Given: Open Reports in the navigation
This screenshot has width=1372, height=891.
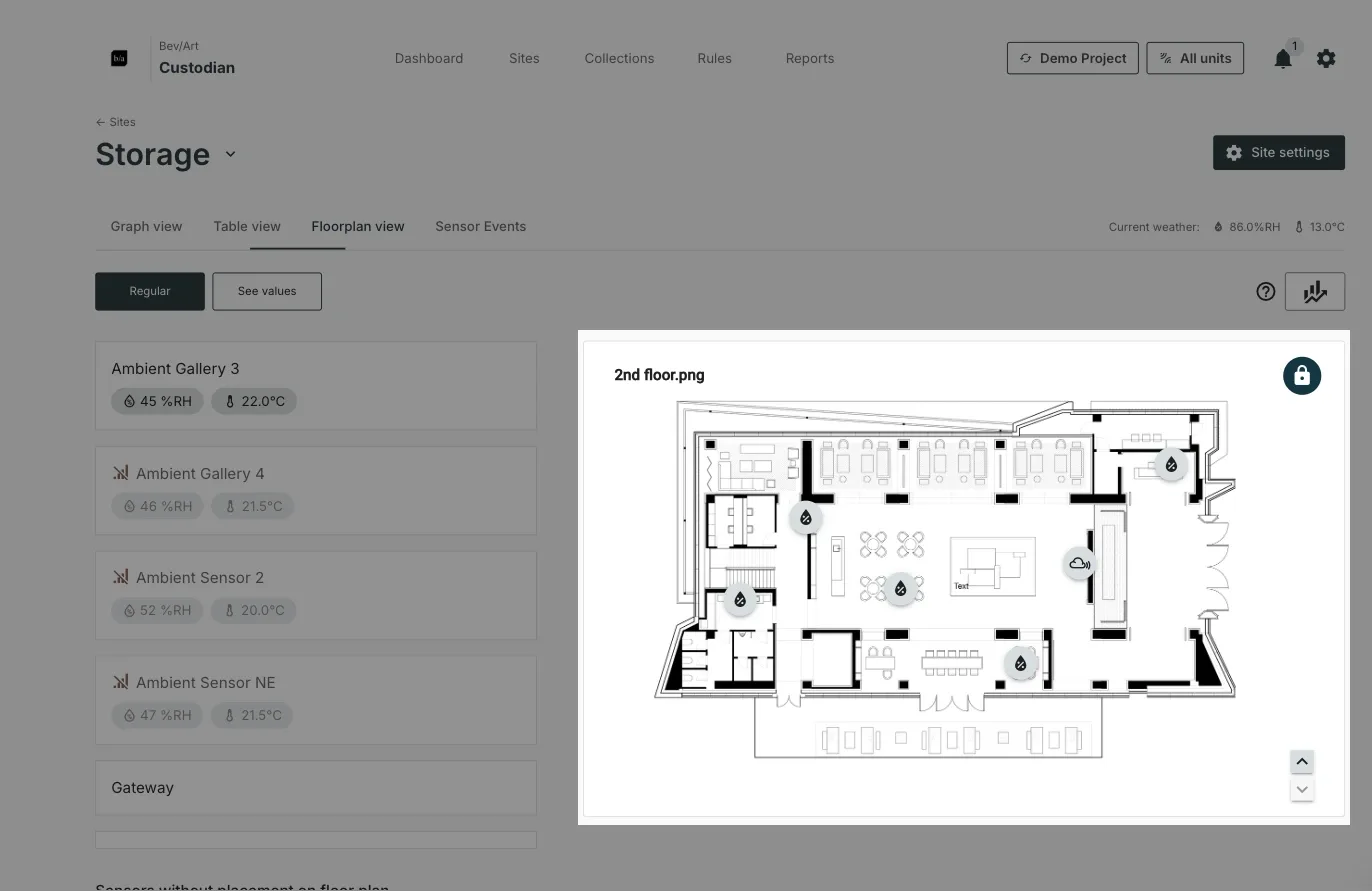Looking at the screenshot, I should pyautogui.click(x=810, y=58).
